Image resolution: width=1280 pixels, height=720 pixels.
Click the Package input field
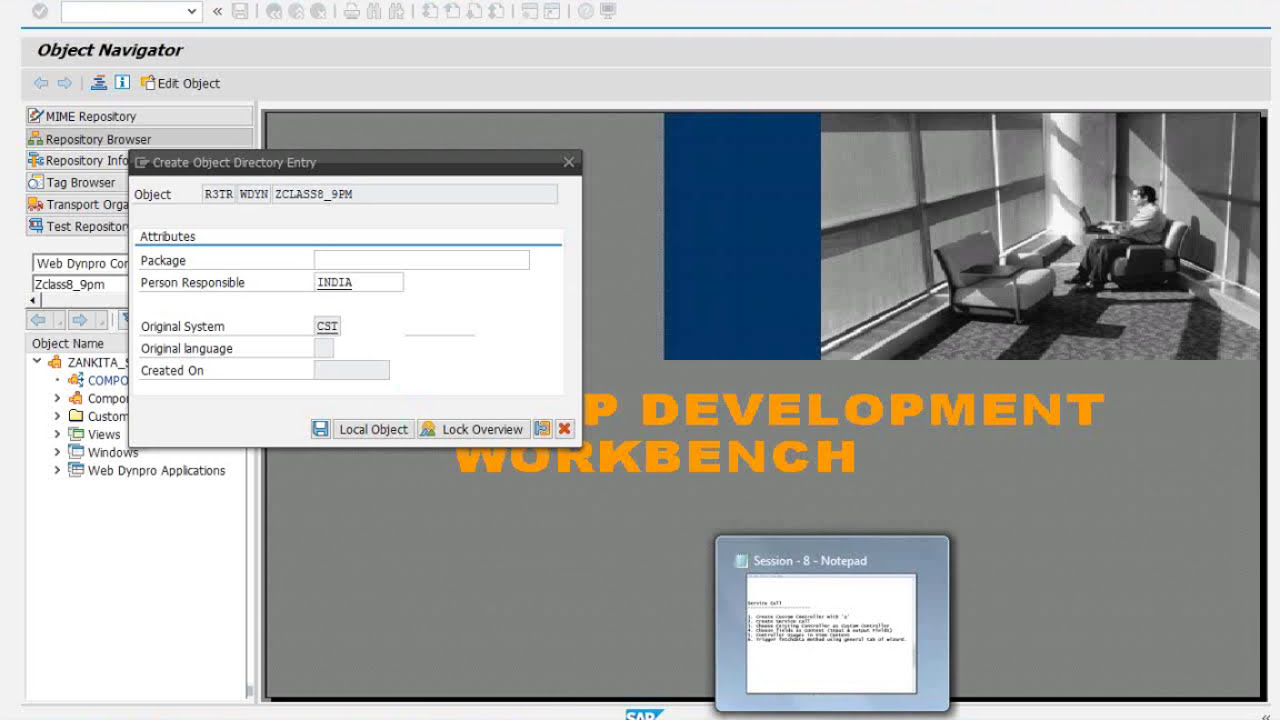[x=421, y=260]
